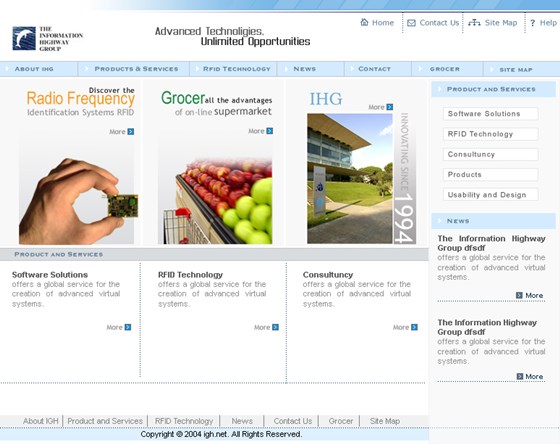The width and height of the screenshot is (560, 444).
Task: Click the first Information Highway Group dfsdf news title
Action: point(491,243)
